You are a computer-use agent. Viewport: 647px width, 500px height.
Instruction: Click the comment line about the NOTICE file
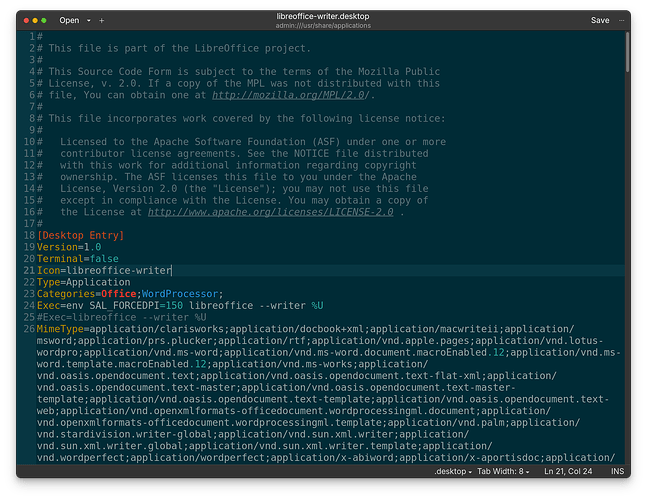click(233, 153)
